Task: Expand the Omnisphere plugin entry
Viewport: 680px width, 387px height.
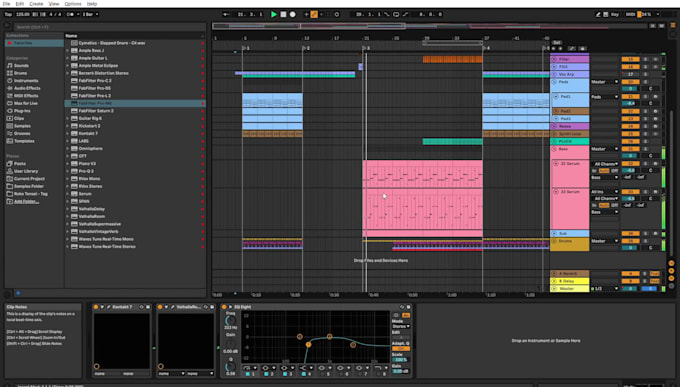Action: [68, 148]
